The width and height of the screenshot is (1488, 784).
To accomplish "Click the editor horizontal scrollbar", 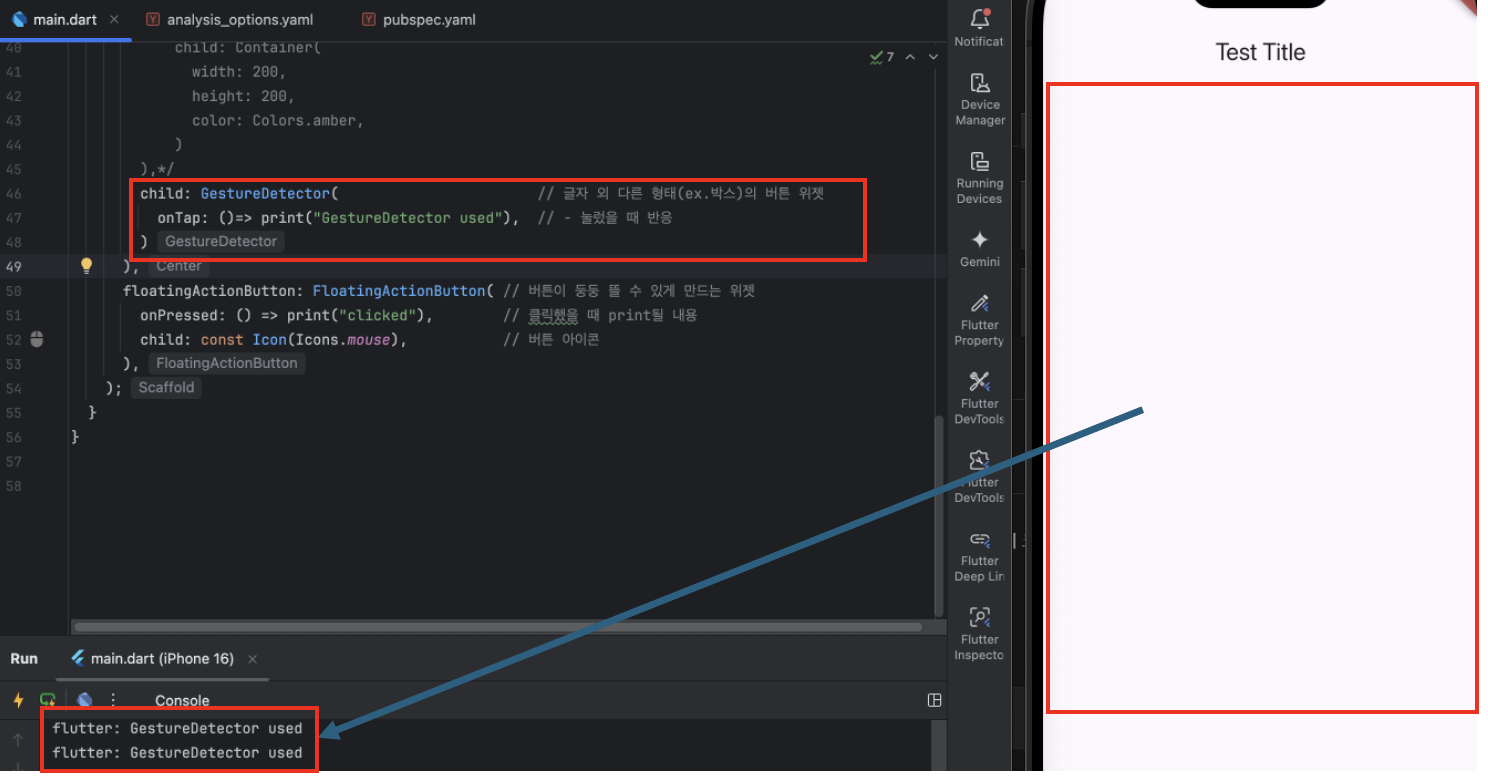I will 498,627.
